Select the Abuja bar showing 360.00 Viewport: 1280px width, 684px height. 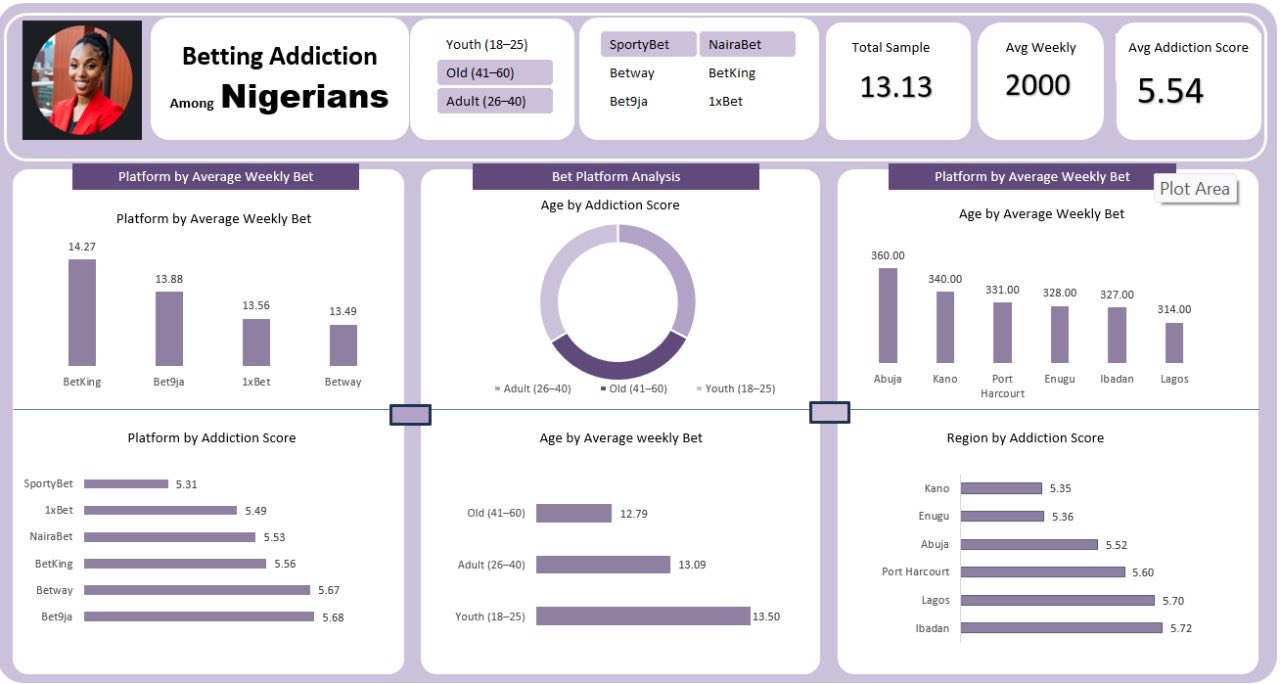888,315
